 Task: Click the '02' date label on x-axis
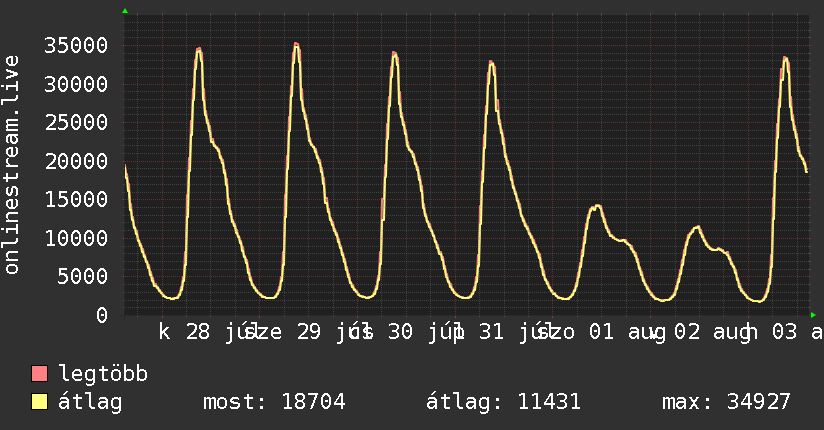(687, 332)
